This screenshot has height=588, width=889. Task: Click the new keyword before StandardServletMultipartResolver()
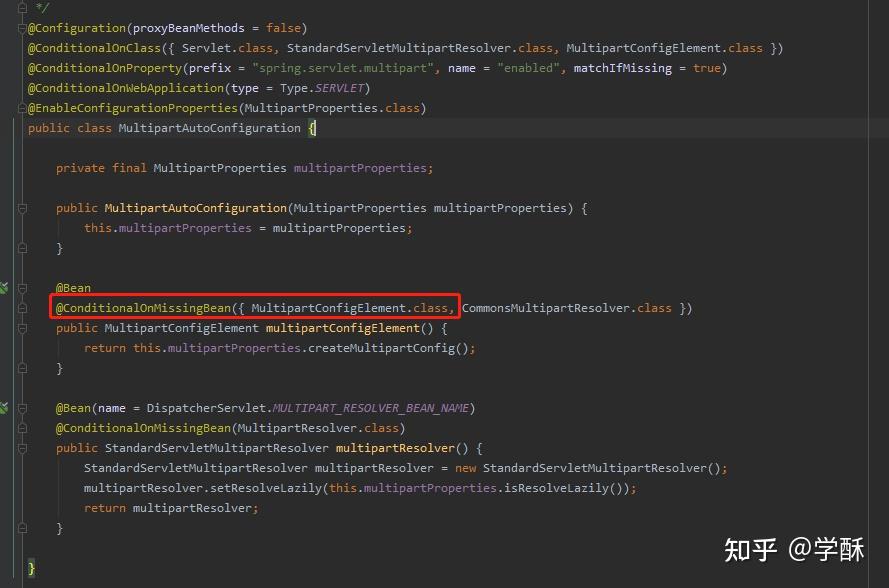point(465,468)
